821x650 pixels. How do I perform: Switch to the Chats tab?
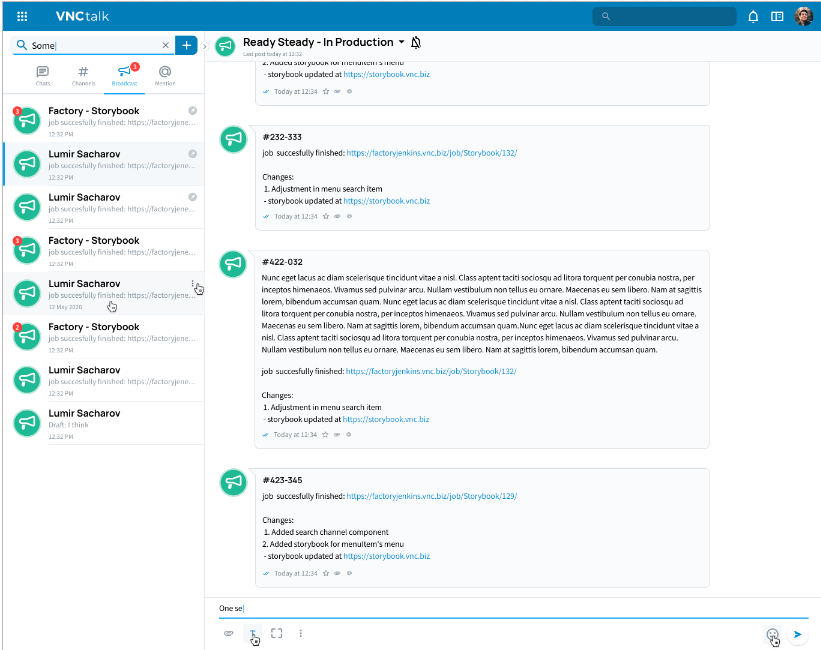coord(42,75)
